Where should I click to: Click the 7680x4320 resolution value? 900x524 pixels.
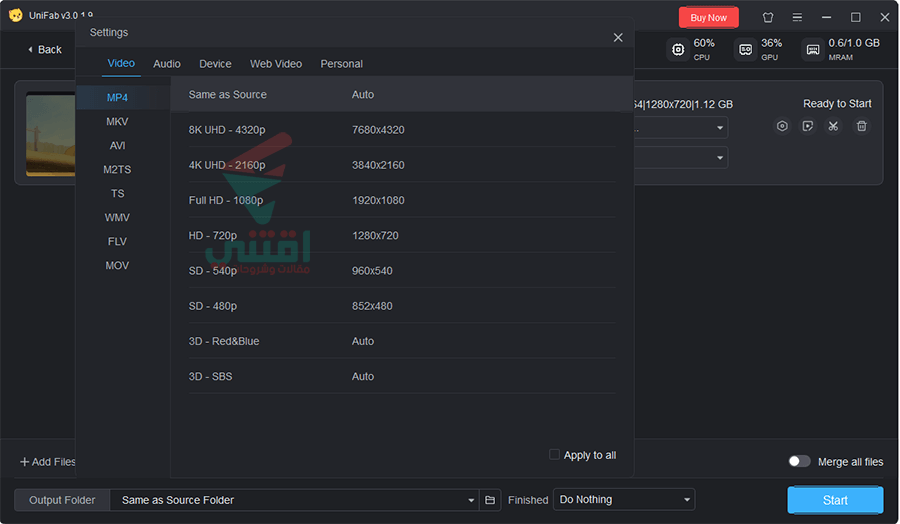(378, 130)
